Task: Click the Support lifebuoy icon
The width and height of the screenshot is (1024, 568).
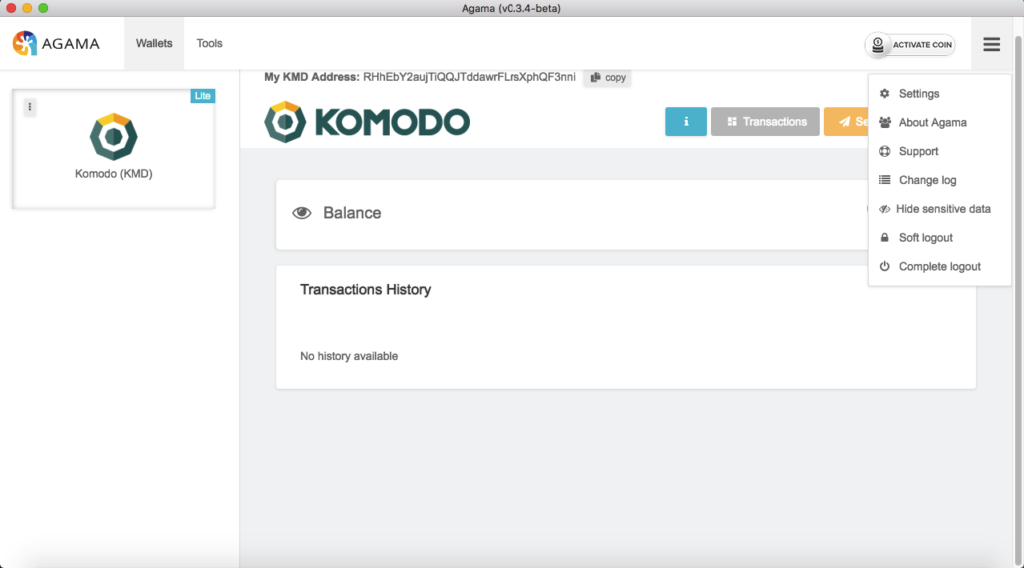Action: pos(884,151)
